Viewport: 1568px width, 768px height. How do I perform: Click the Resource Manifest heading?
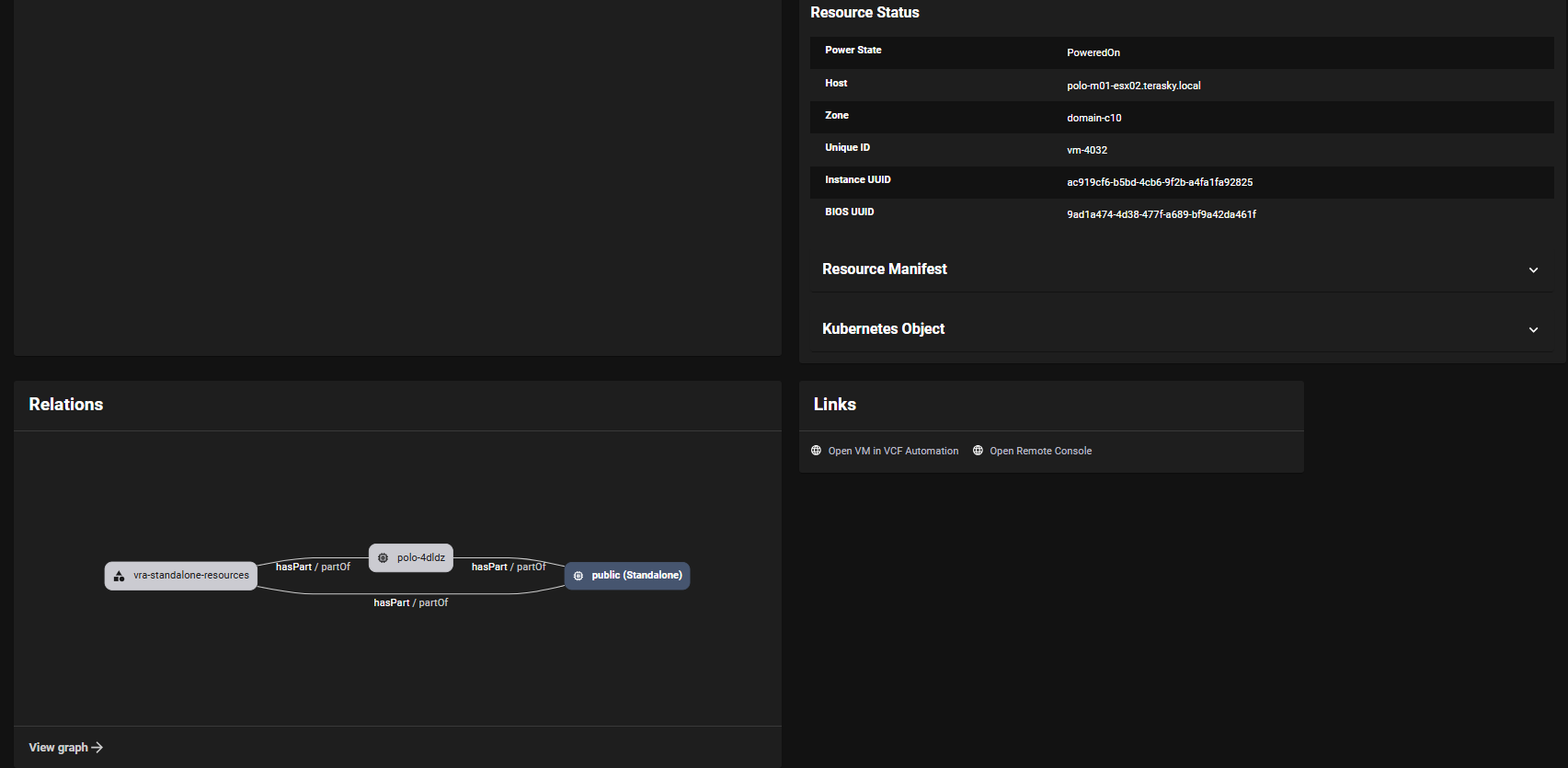pyautogui.click(x=885, y=269)
